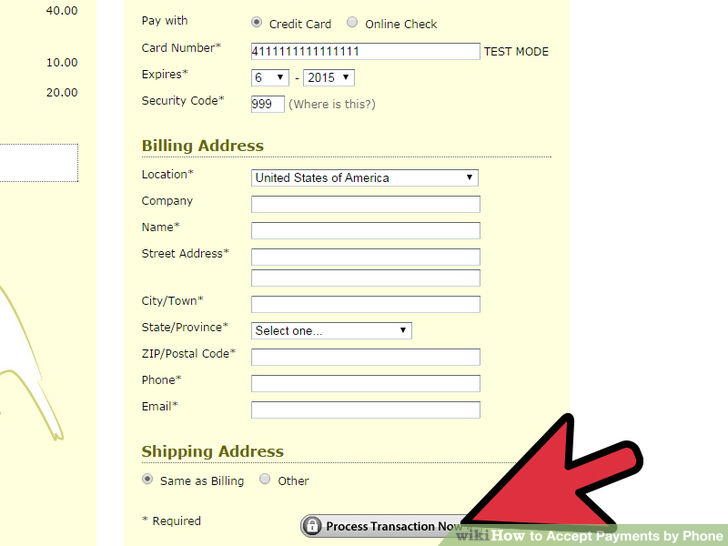Click the '* Required' note
Screen dimensions: 728x546
point(171,521)
